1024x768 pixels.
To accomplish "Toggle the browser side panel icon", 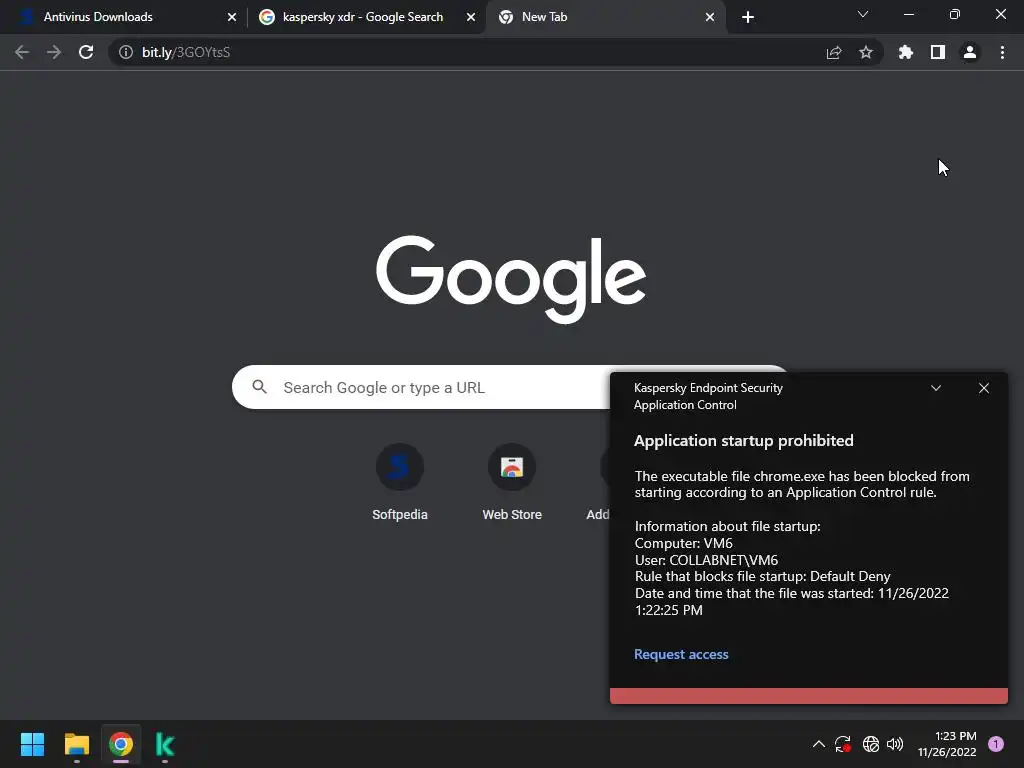I will click(x=938, y=52).
